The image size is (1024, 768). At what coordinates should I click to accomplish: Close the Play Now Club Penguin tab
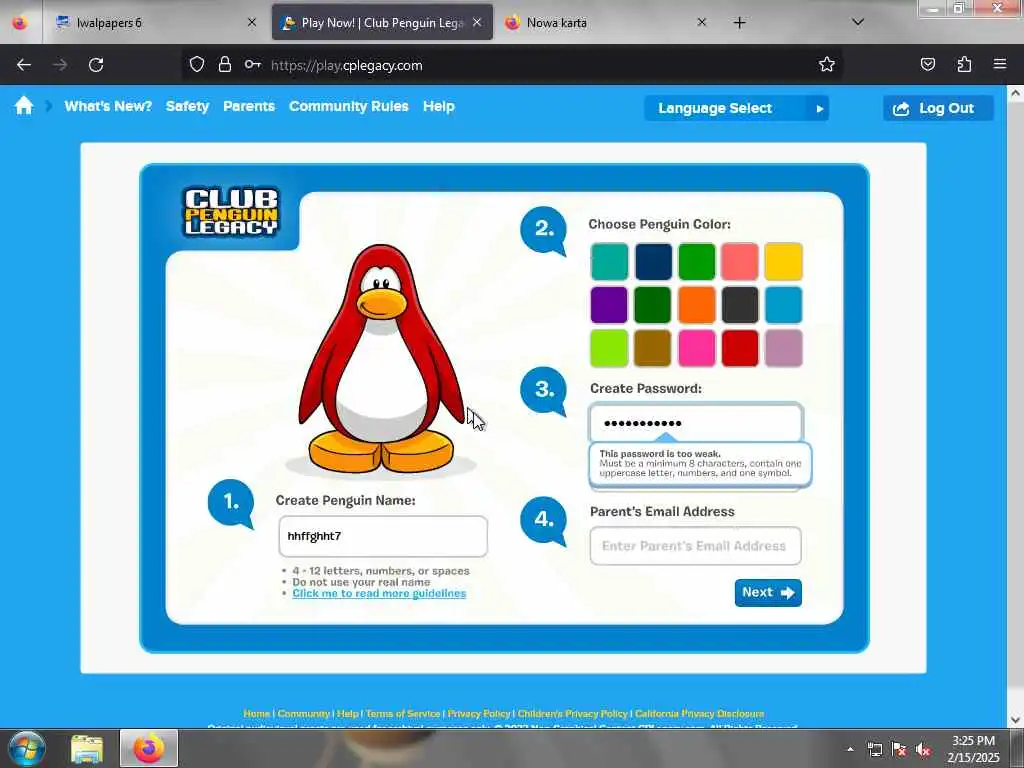477,22
